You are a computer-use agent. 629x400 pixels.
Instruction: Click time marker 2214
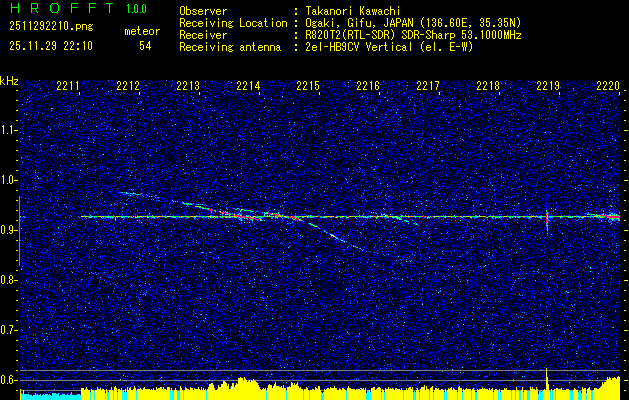tap(248, 85)
